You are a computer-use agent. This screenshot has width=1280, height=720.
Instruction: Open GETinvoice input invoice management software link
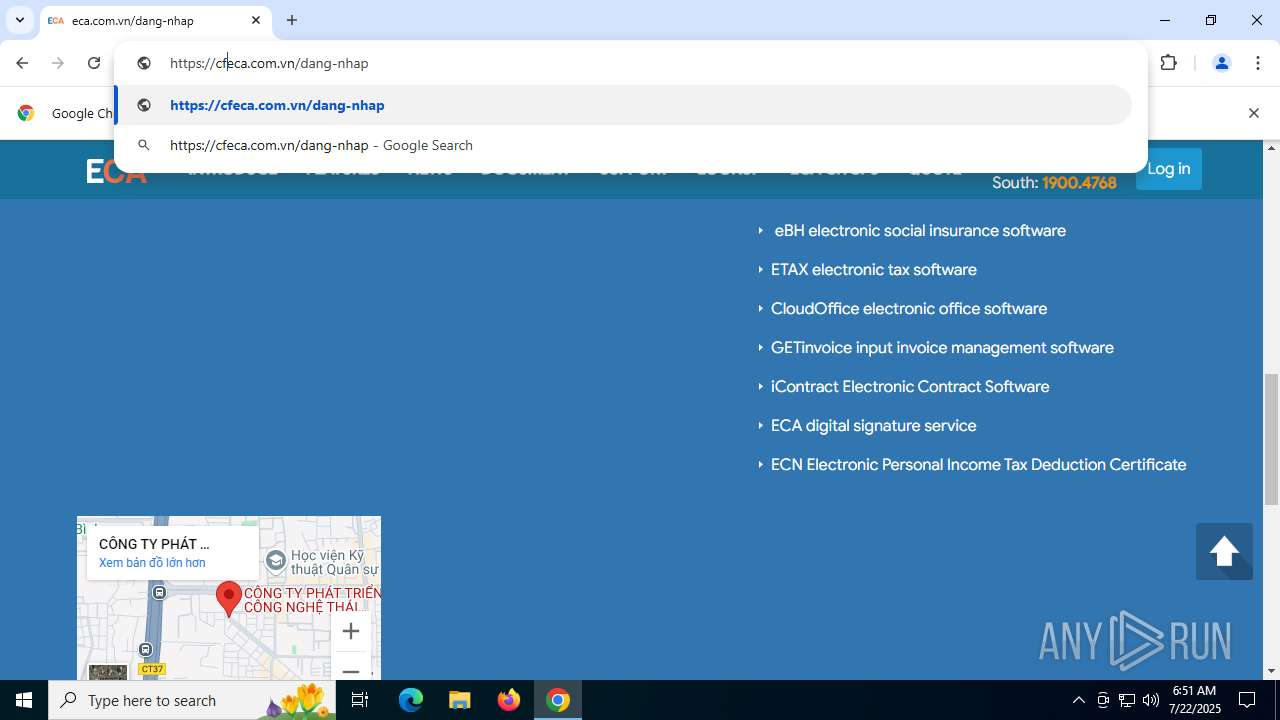point(942,348)
